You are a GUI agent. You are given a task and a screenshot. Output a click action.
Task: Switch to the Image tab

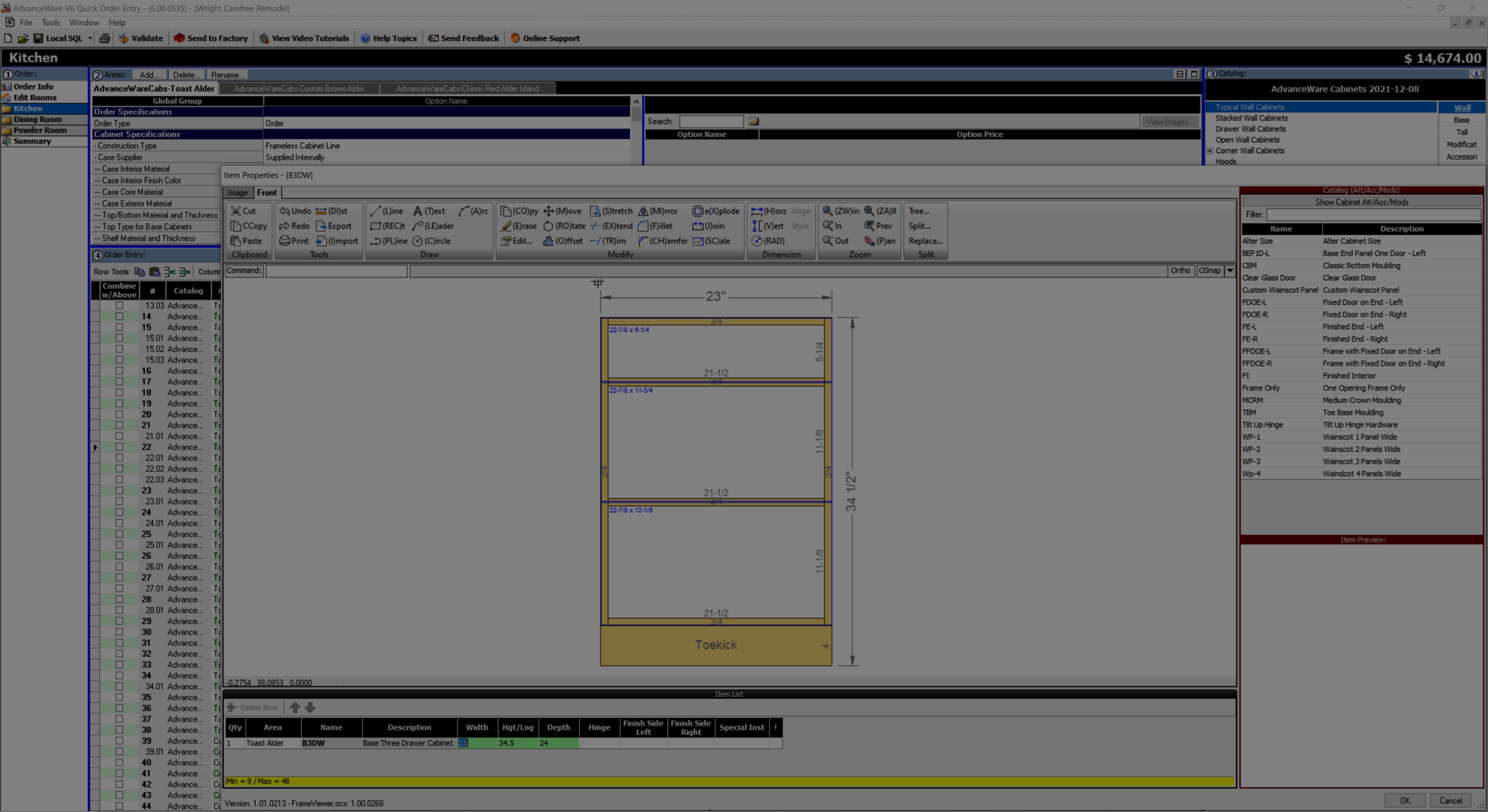pos(237,193)
